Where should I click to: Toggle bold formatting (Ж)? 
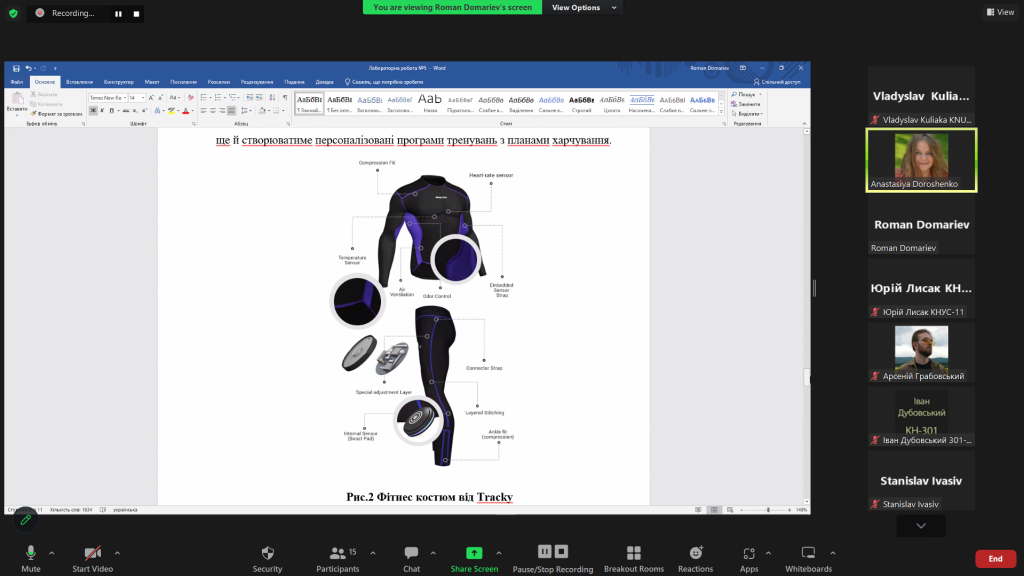(x=93, y=111)
